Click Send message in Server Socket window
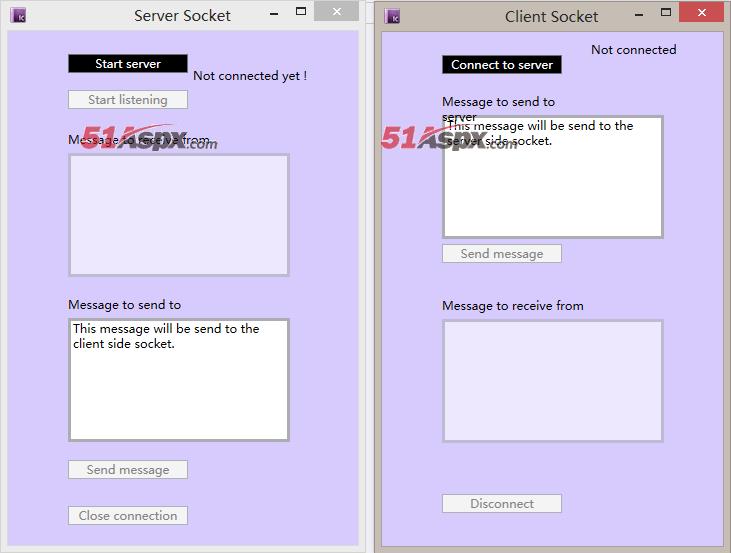Viewport: 731px width, 553px height. click(x=128, y=470)
